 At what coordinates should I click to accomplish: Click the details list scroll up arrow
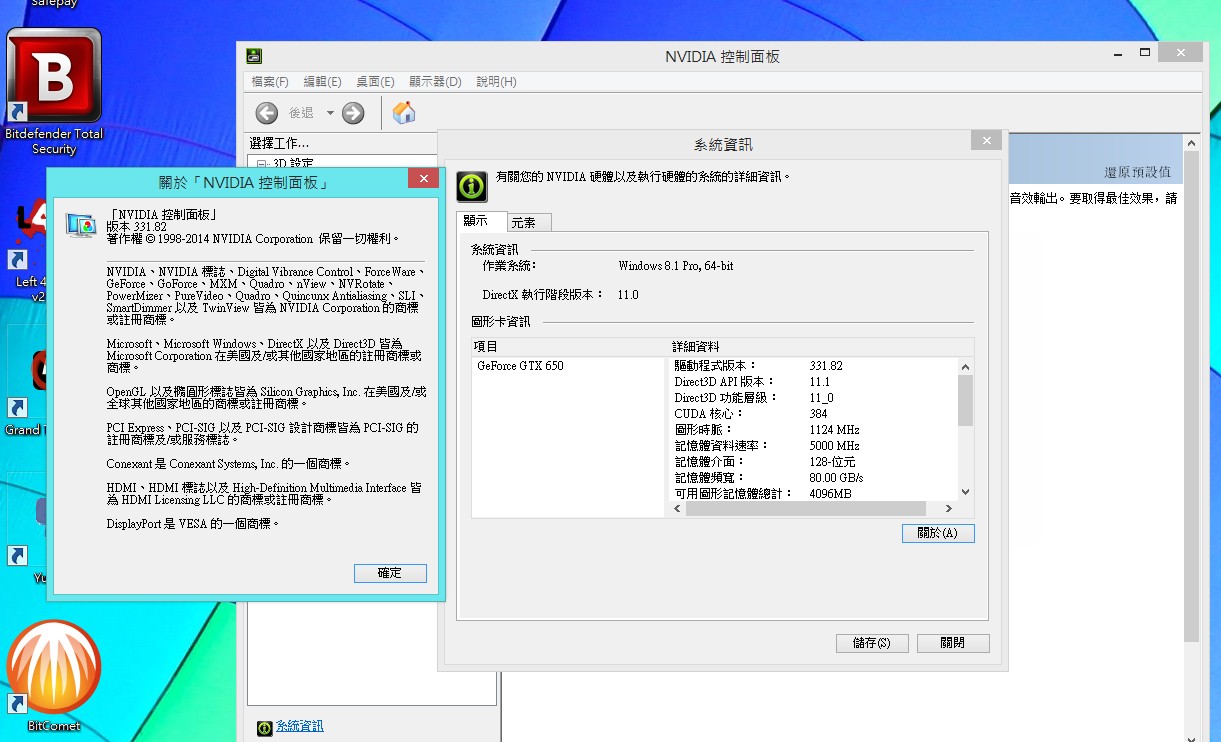[x=965, y=366]
